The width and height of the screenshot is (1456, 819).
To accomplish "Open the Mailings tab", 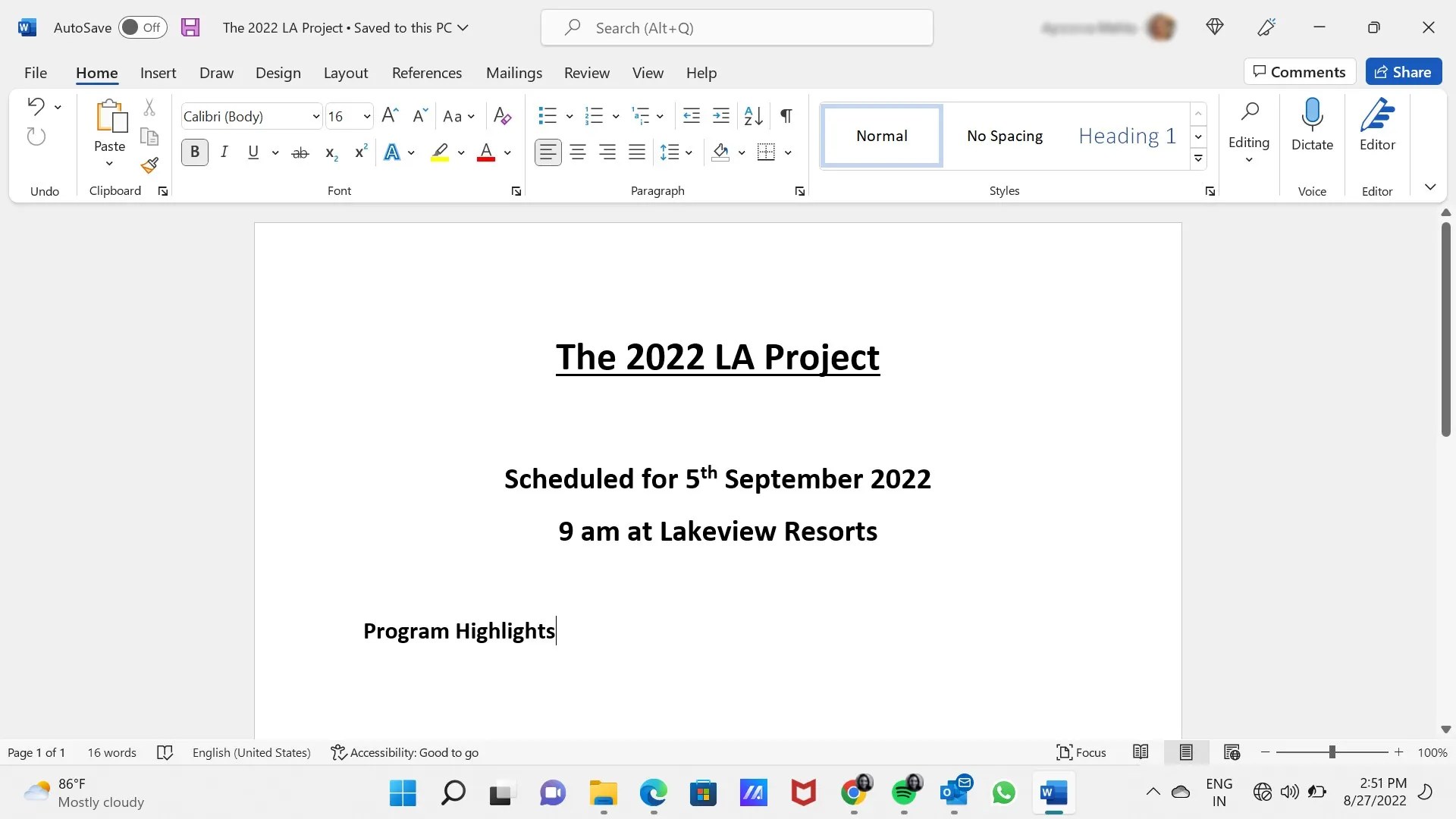I will [x=514, y=73].
